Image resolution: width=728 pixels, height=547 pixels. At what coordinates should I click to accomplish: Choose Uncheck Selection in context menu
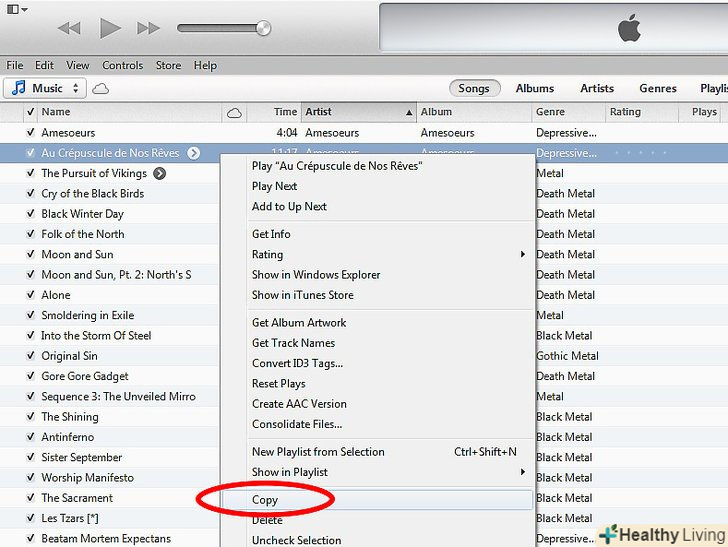[377, 540]
